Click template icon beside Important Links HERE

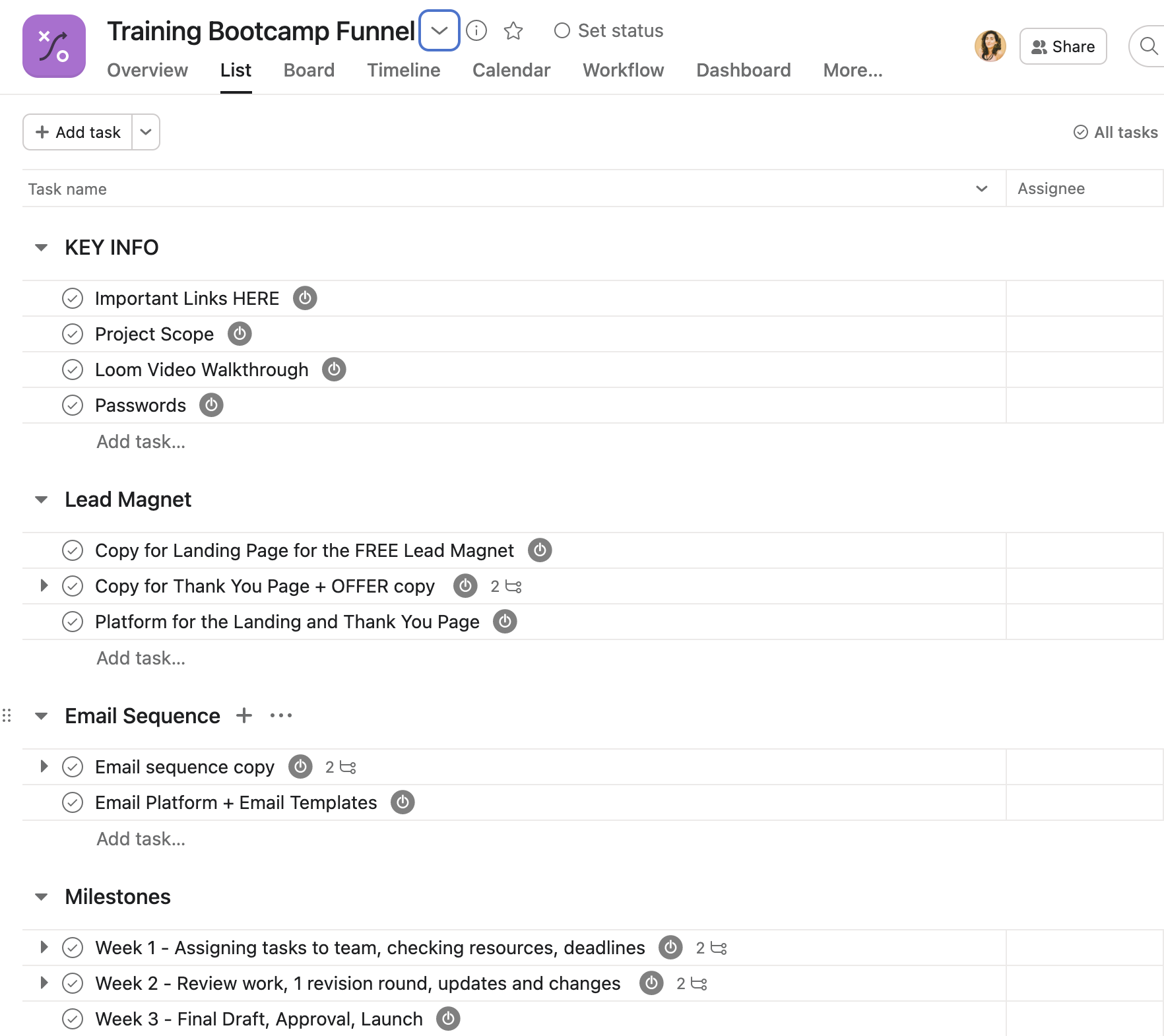click(x=305, y=298)
